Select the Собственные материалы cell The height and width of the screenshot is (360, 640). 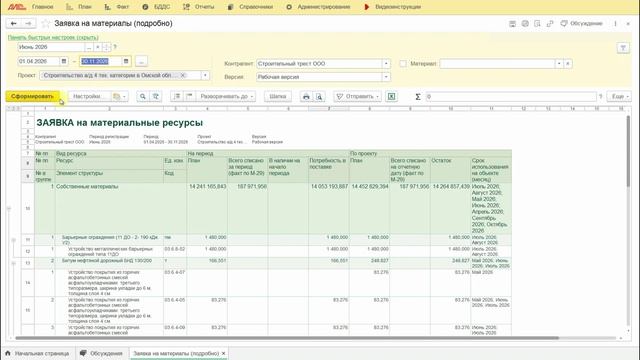120,208
